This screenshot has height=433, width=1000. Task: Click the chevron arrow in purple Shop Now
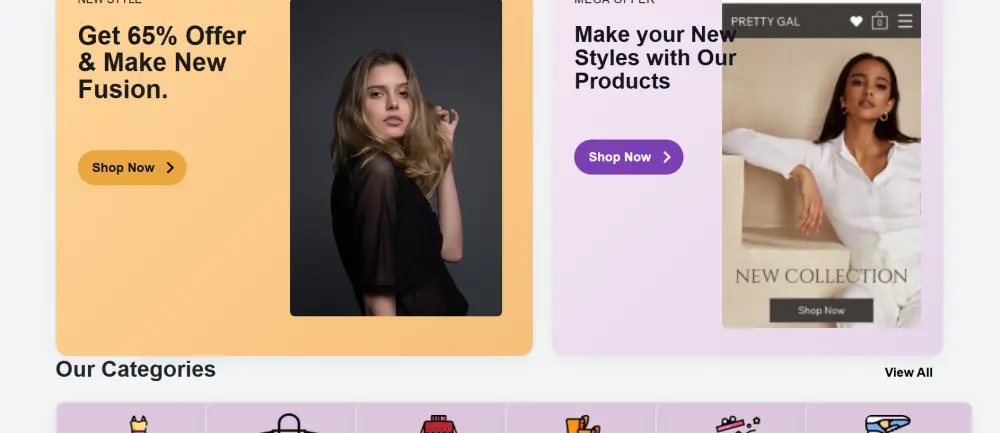click(x=666, y=157)
